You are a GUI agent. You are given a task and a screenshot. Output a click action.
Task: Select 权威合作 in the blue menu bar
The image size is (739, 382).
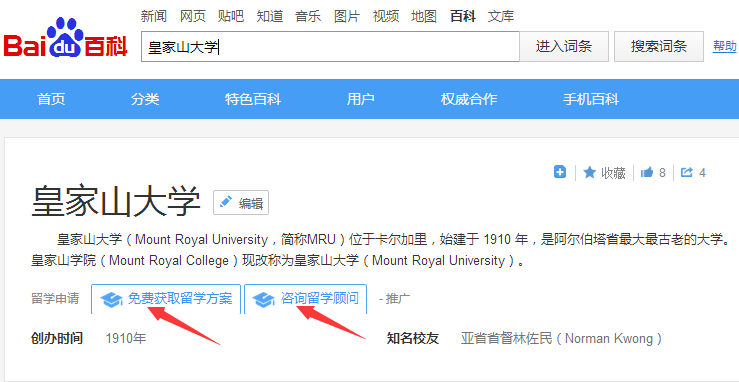coord(469,99)
